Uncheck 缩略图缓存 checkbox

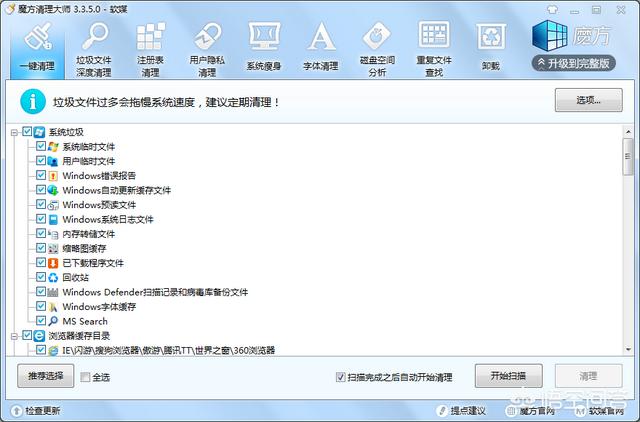40,248
